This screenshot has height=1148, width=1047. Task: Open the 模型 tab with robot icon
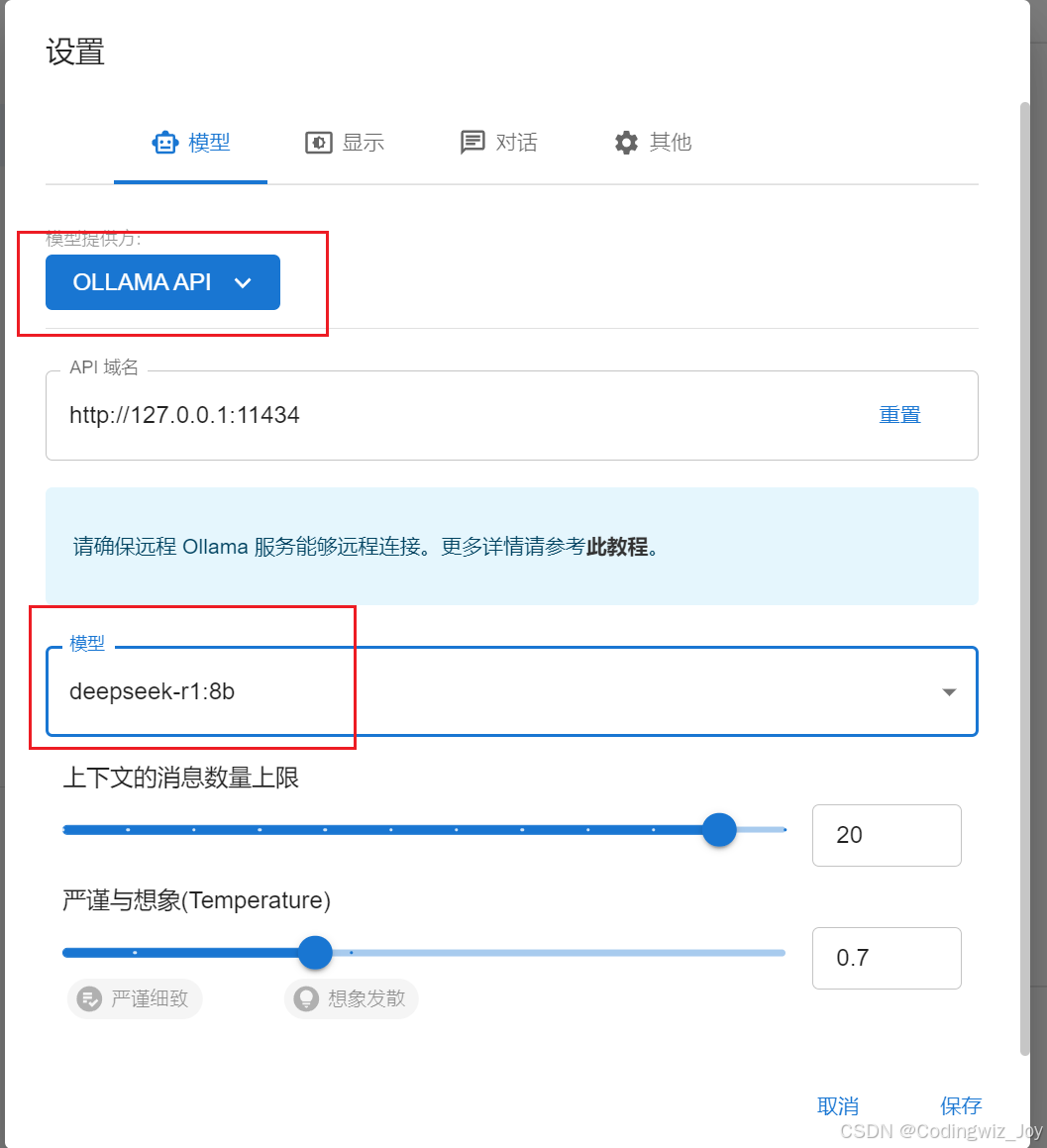click(x=190, y=142)
